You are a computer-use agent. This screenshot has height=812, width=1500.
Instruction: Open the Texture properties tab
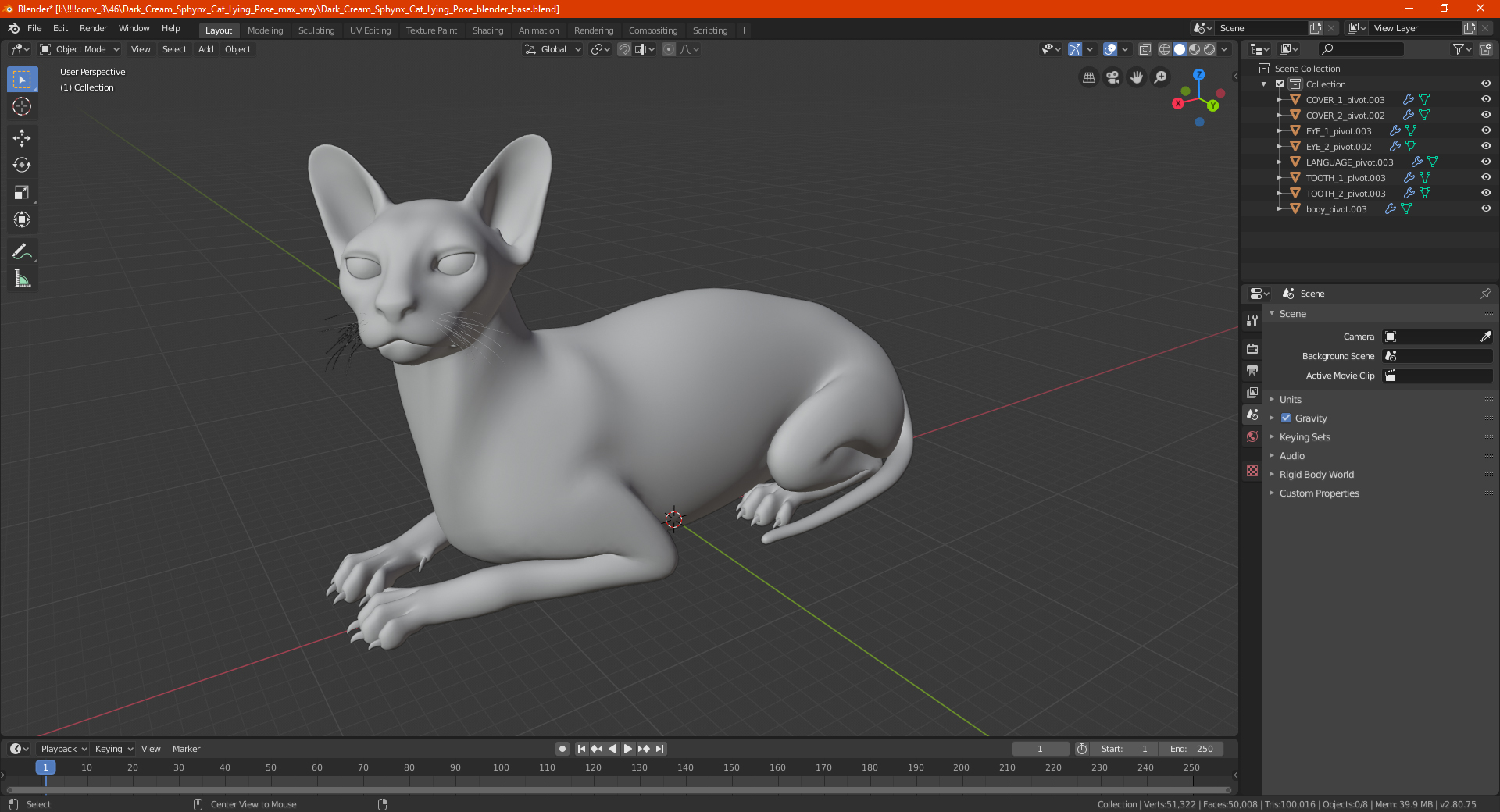1252,471
